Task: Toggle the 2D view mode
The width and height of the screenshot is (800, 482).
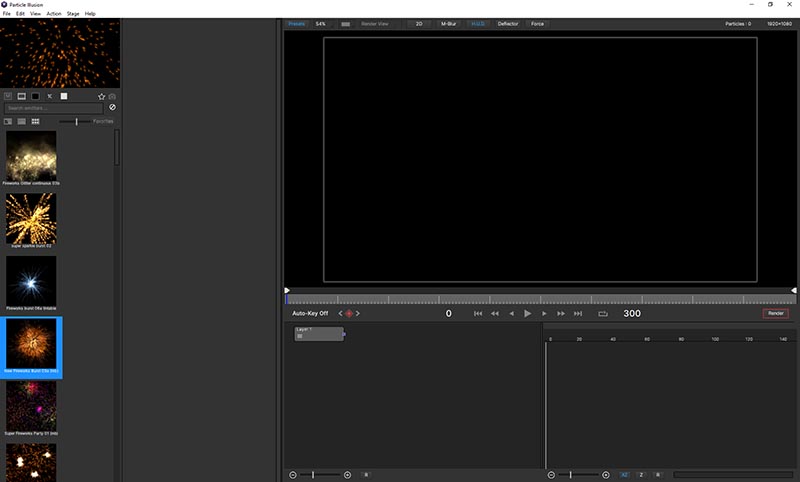Action: click(x=419, y=24)
